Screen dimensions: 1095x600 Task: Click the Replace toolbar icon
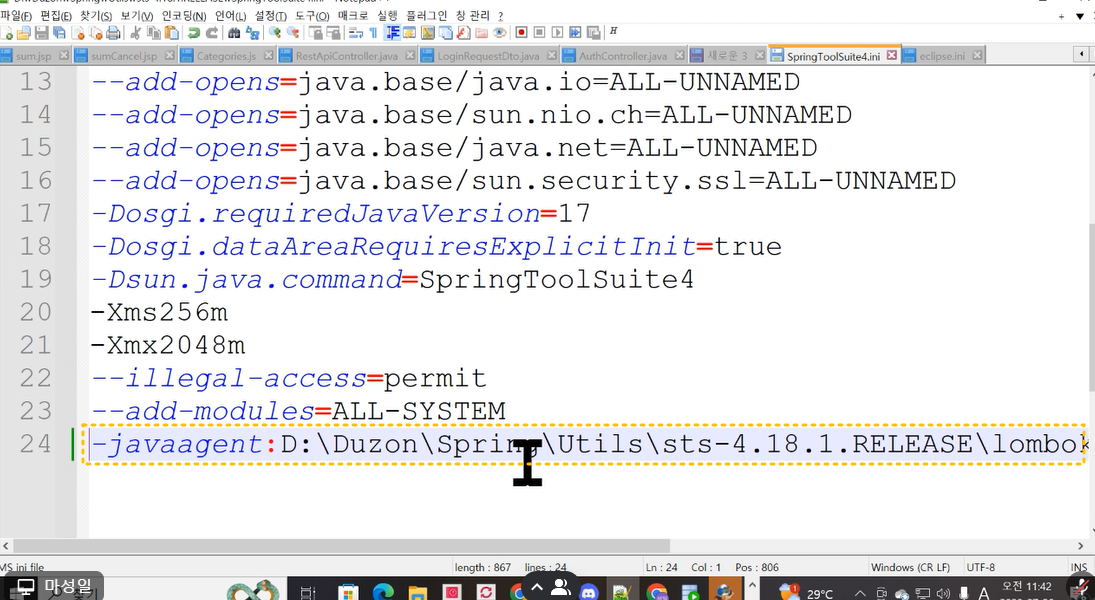[x=252, y=33]
